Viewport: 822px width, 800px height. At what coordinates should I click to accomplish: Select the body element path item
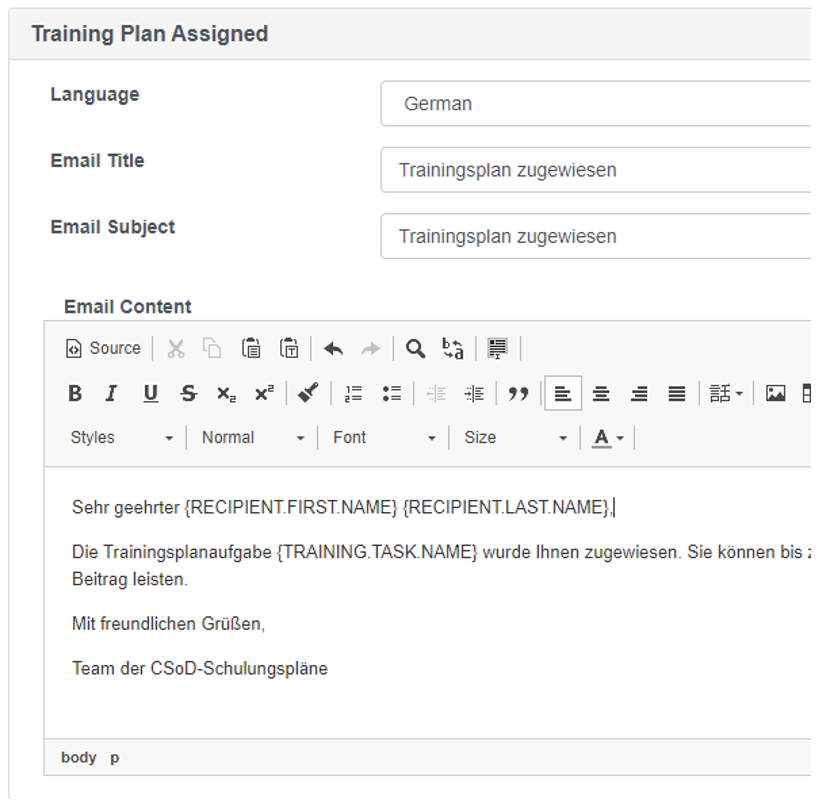[x=79, y=758]
